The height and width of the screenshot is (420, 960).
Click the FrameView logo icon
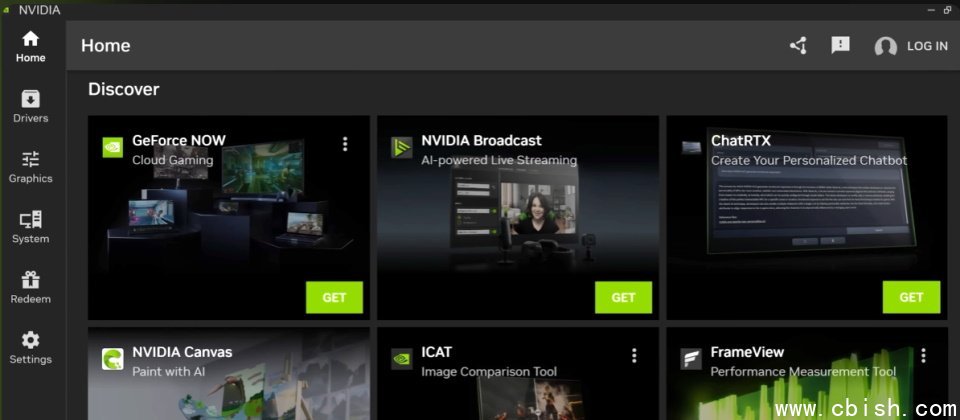691,359
